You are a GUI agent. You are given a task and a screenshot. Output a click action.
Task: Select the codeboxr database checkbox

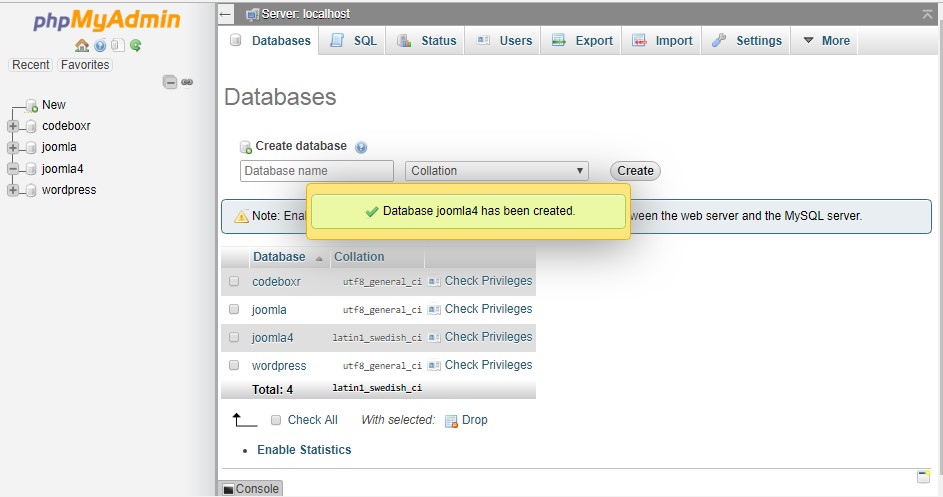click(x=234, y=281)
